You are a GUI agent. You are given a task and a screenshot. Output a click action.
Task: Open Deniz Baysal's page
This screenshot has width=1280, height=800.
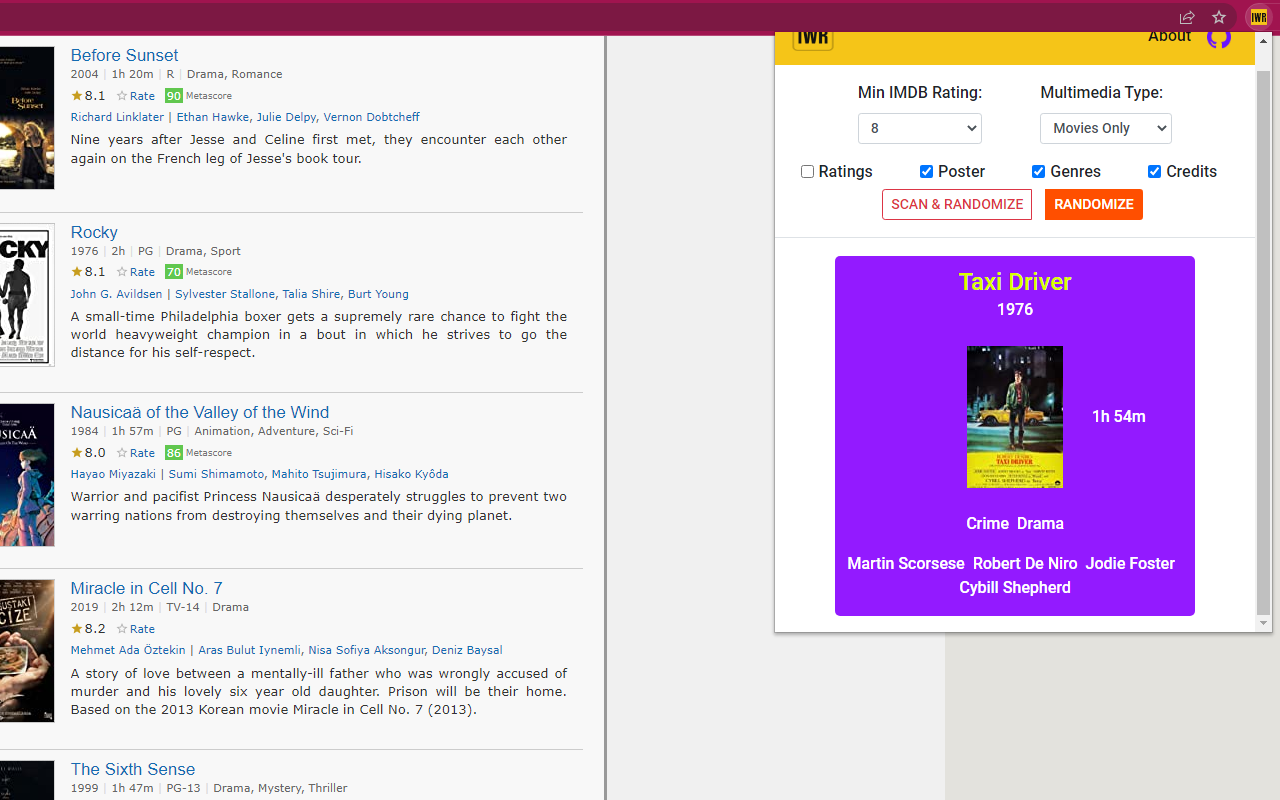click(467, 650)
